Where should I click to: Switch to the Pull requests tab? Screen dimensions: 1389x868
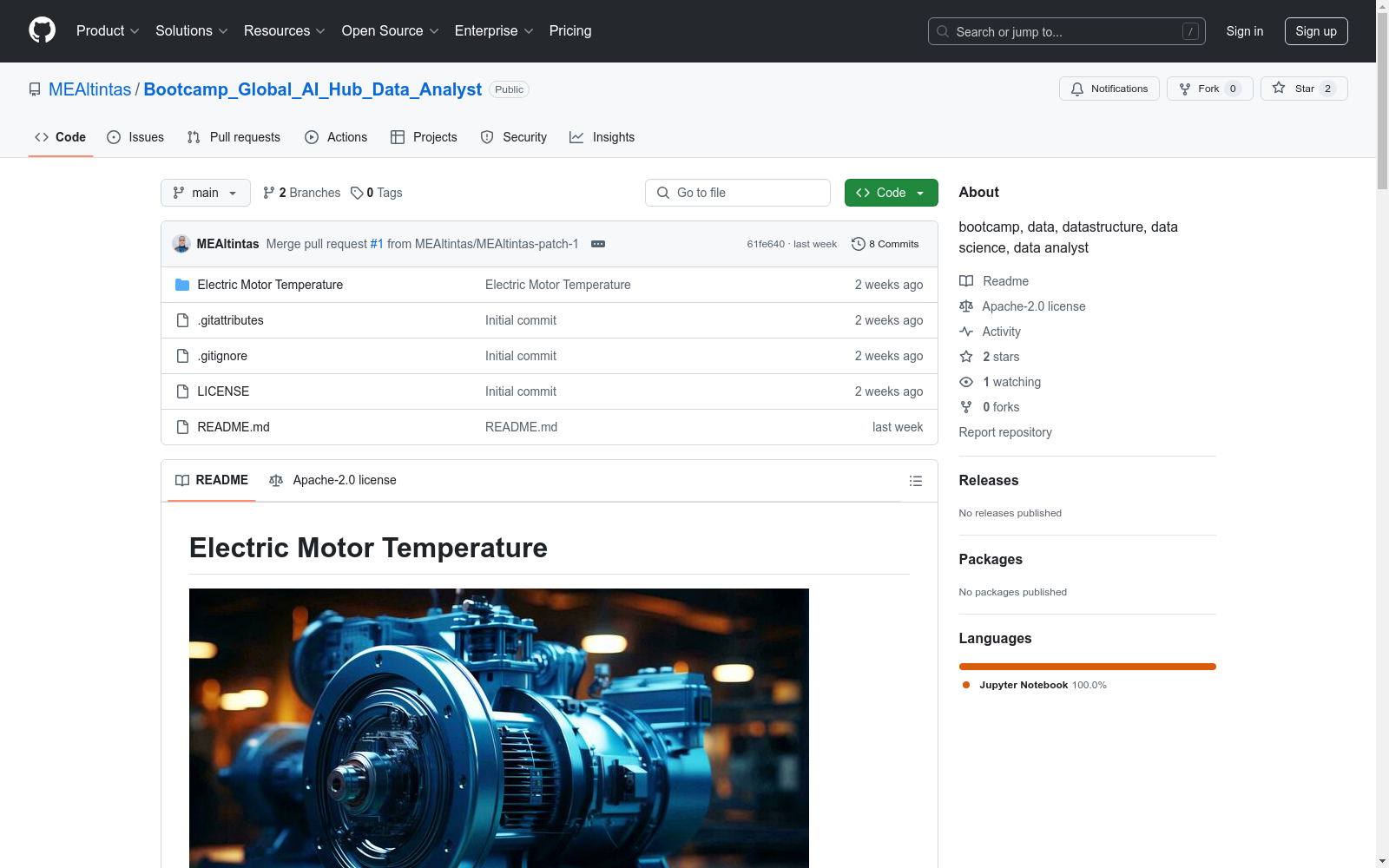pyautogui.click(x=234, y=137)
